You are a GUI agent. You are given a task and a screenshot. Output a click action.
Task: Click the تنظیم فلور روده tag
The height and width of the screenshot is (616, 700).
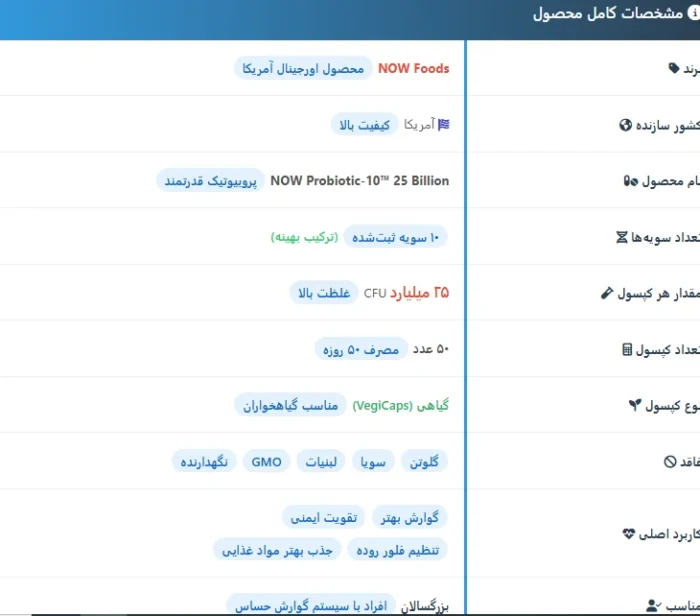398,550
